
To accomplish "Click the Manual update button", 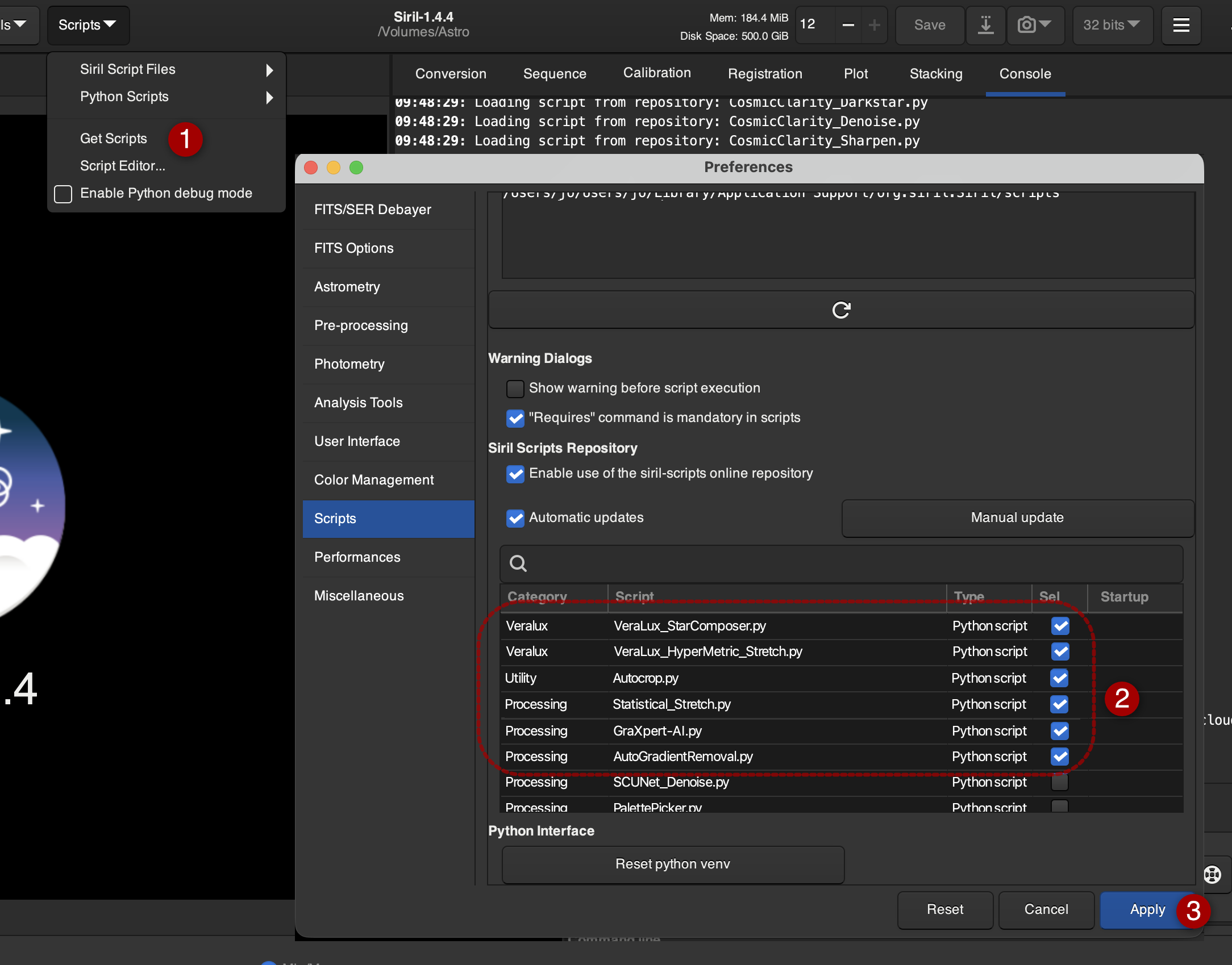I will pyautogui.click(x=1017, y=518).
